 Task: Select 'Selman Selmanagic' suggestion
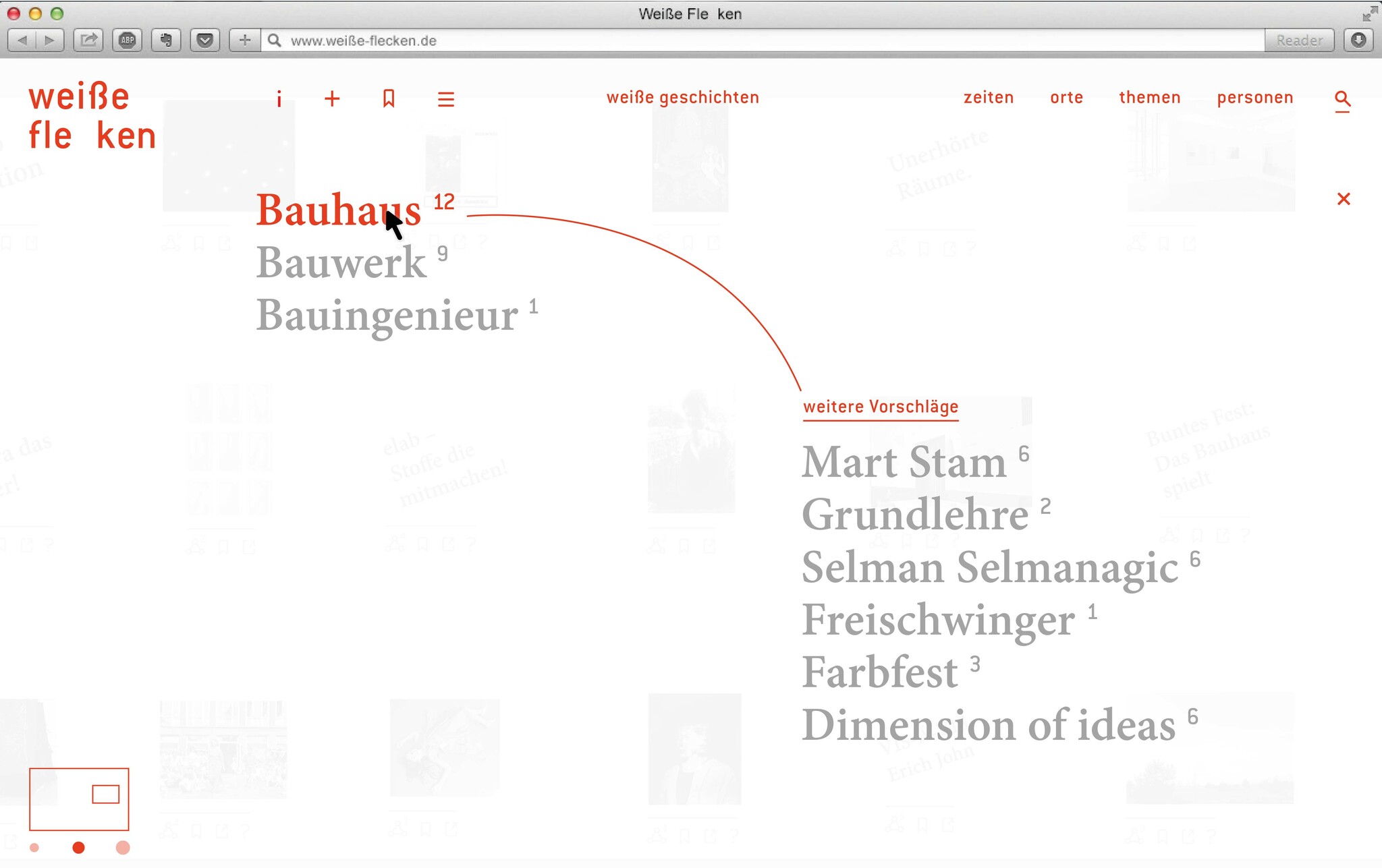tap(990, 568)
